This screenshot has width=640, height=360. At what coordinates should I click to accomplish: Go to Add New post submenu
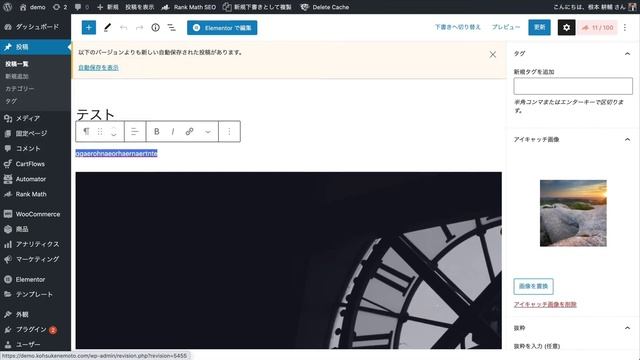coord(17,76)
